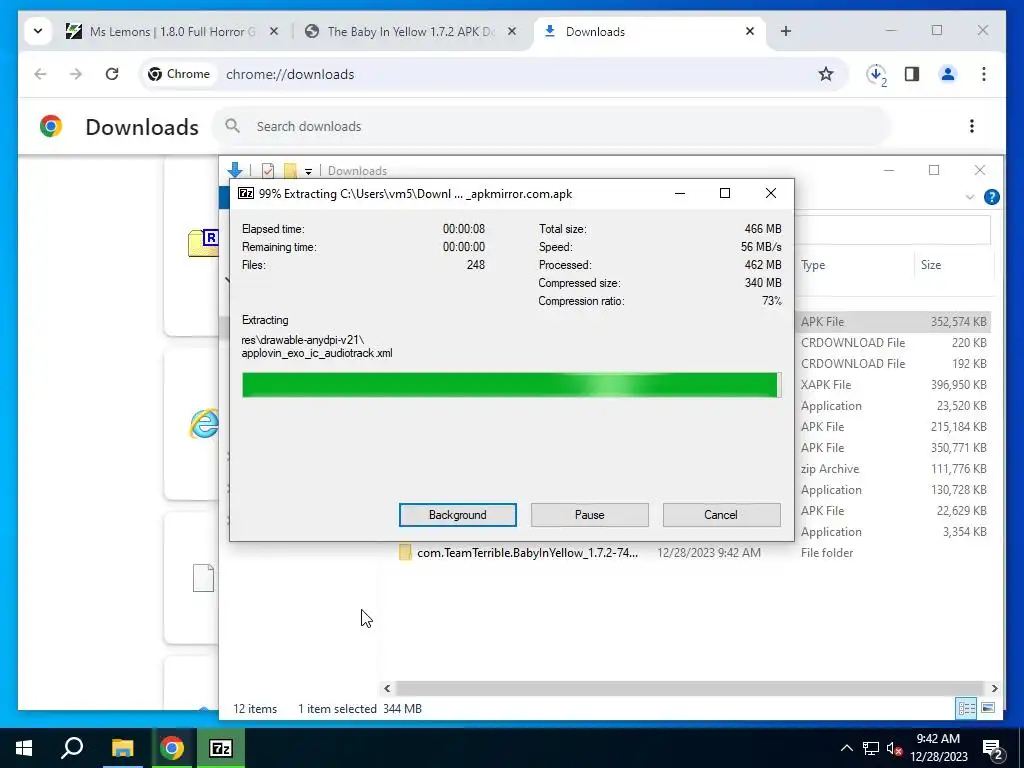The width and height of the screenshot is (1024, 768).
Task: Switch to The Baby In Yellow tab
Action: coord(410,31)
